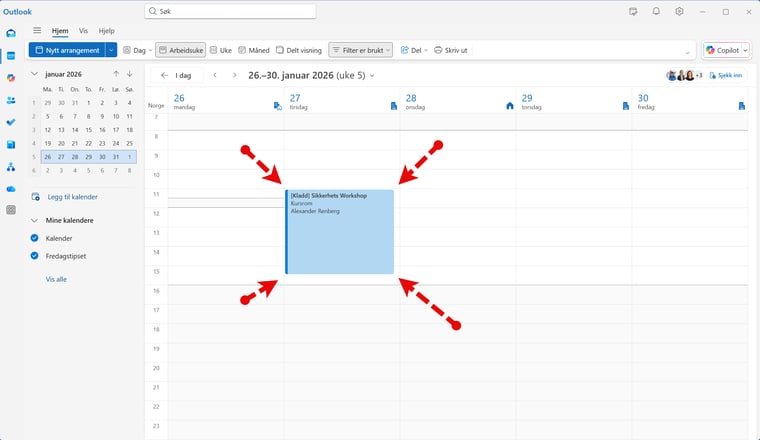The height and width of the screenshot is (440, 760).
Task: Click the notification bell icon
Action: pyautogui.click(x=656, y=11)
